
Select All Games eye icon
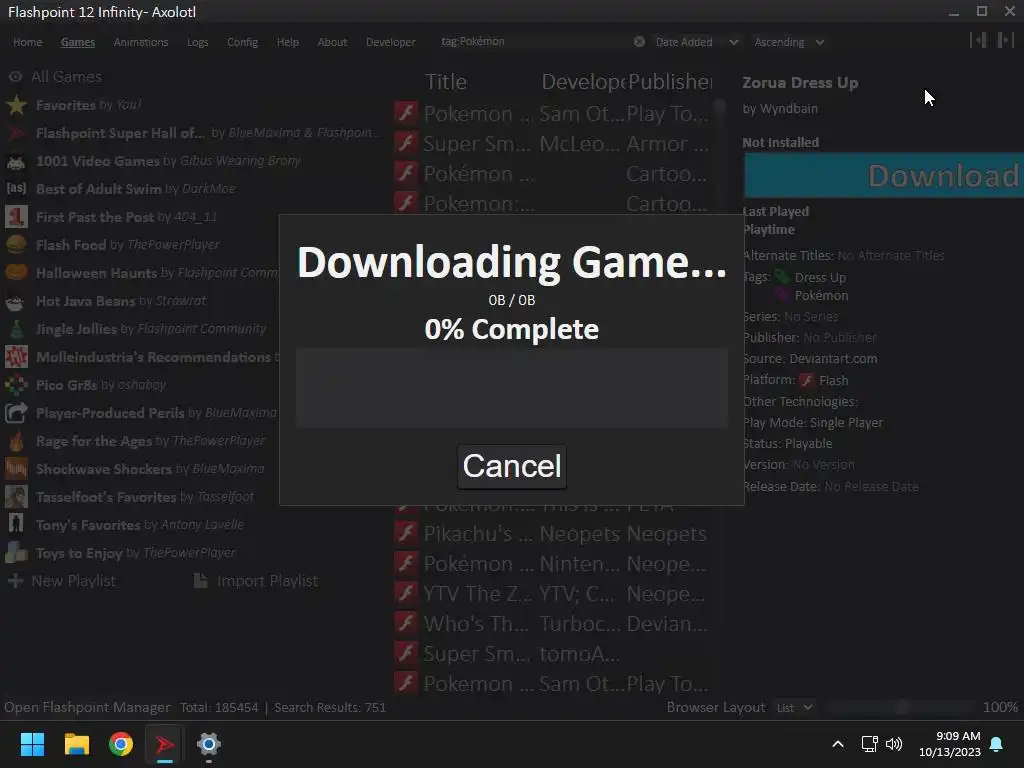[x=15, y=77]
